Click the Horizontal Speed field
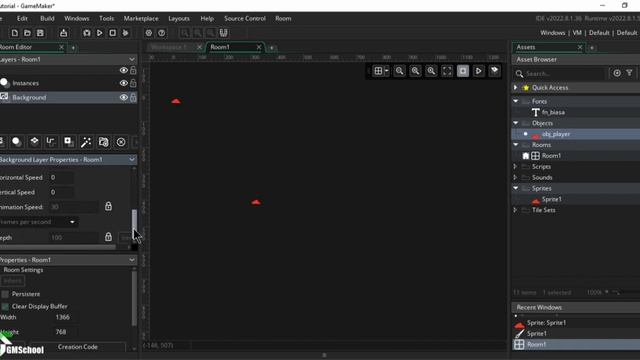This screenshot has width=640, height=360. click(x=61, y=177)
